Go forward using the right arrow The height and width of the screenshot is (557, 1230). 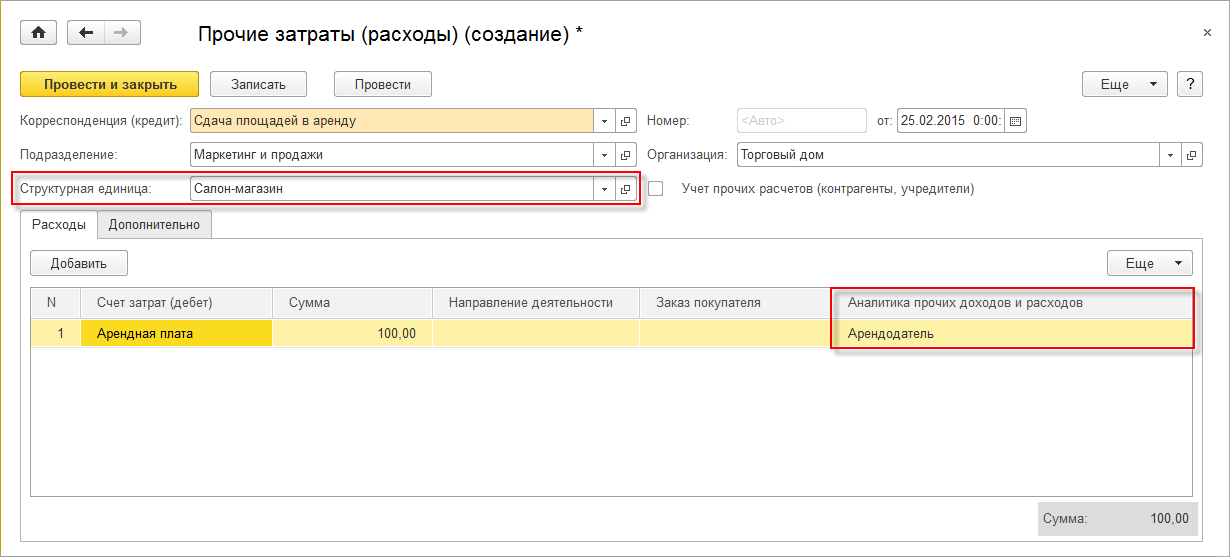pyautogui.click(x=122, y=33)
